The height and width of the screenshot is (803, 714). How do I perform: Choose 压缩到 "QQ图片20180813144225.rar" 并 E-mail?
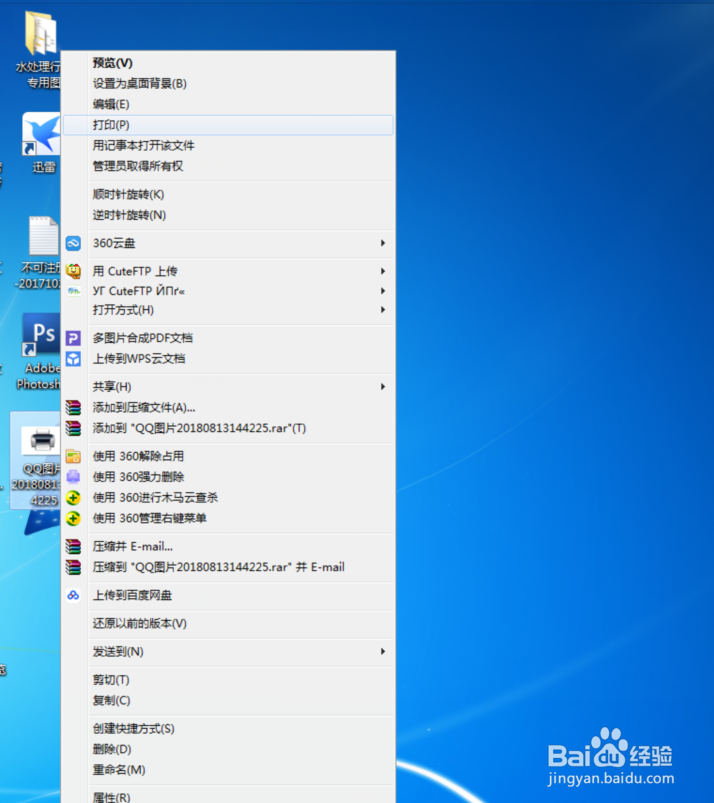[x=228, y=567]
